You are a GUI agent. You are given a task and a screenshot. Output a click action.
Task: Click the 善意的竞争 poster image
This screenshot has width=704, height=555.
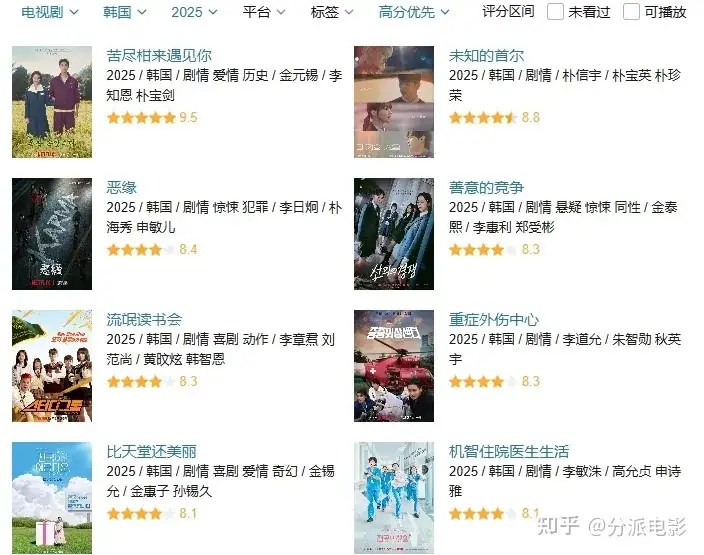point(394,234)
